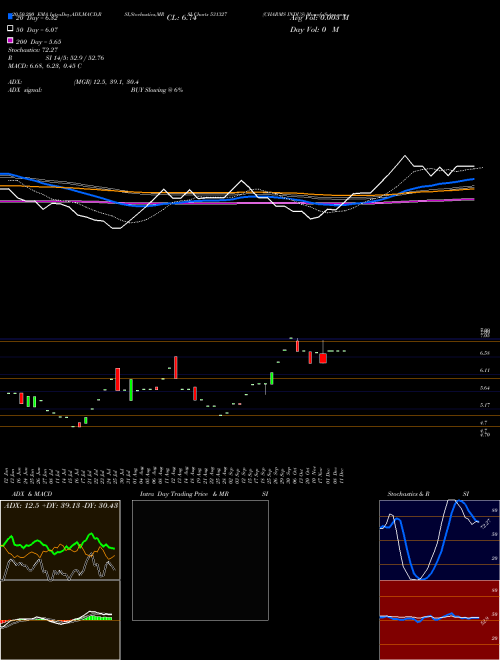This screenshot has width=500, height=660.
Task: Click the 6.11 price axis label
Action: point(484,370)
